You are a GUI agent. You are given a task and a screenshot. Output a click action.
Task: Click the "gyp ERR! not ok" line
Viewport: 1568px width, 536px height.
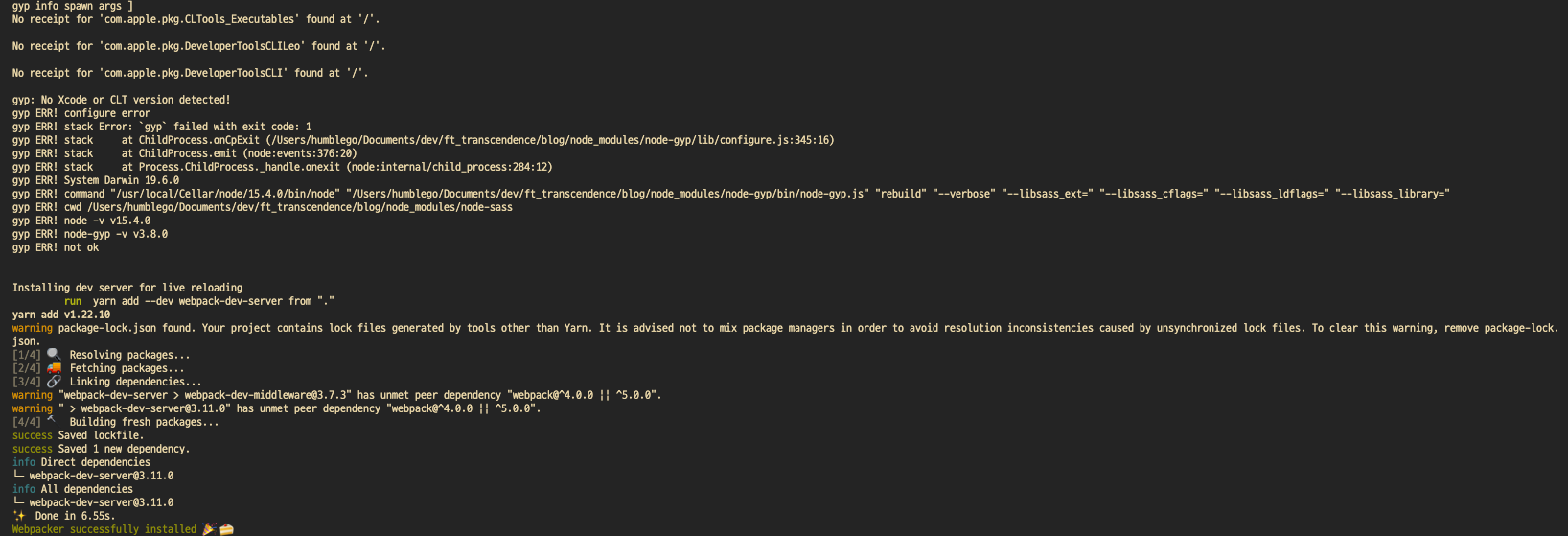click(x=56, y=247)
